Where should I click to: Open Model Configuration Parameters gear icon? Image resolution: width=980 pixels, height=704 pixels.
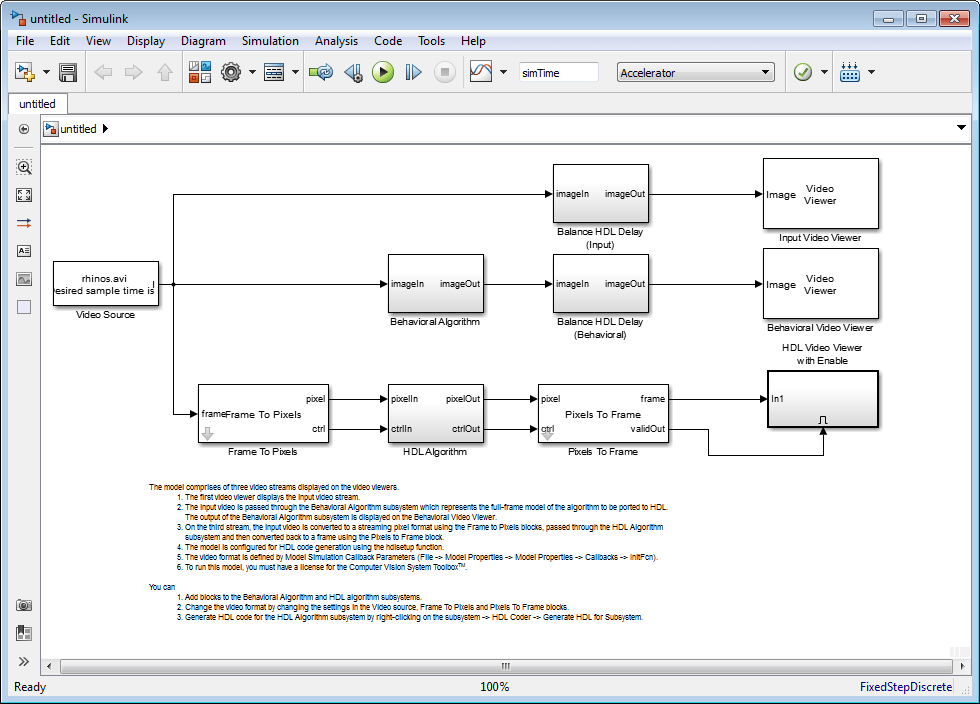[231, 72]
